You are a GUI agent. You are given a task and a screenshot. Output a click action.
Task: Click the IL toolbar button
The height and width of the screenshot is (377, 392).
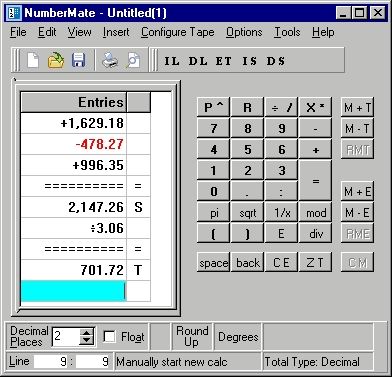172,61
